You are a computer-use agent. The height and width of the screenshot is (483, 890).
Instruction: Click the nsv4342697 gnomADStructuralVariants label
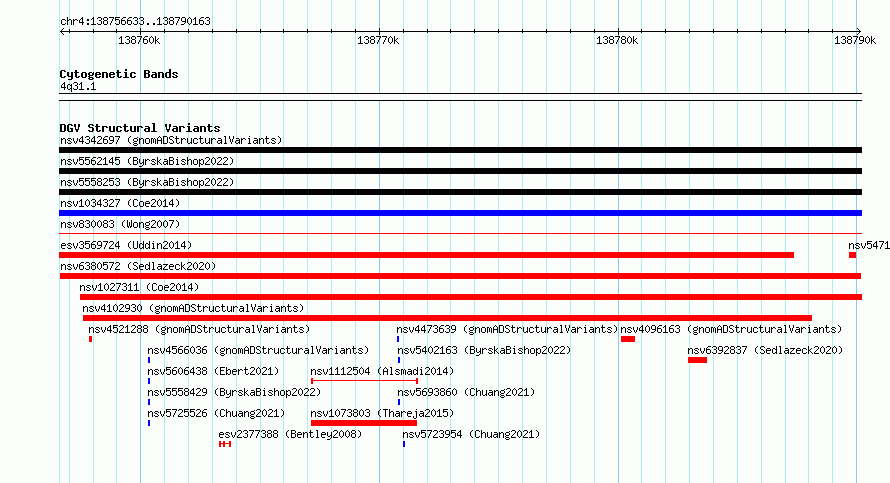[171, 140]
